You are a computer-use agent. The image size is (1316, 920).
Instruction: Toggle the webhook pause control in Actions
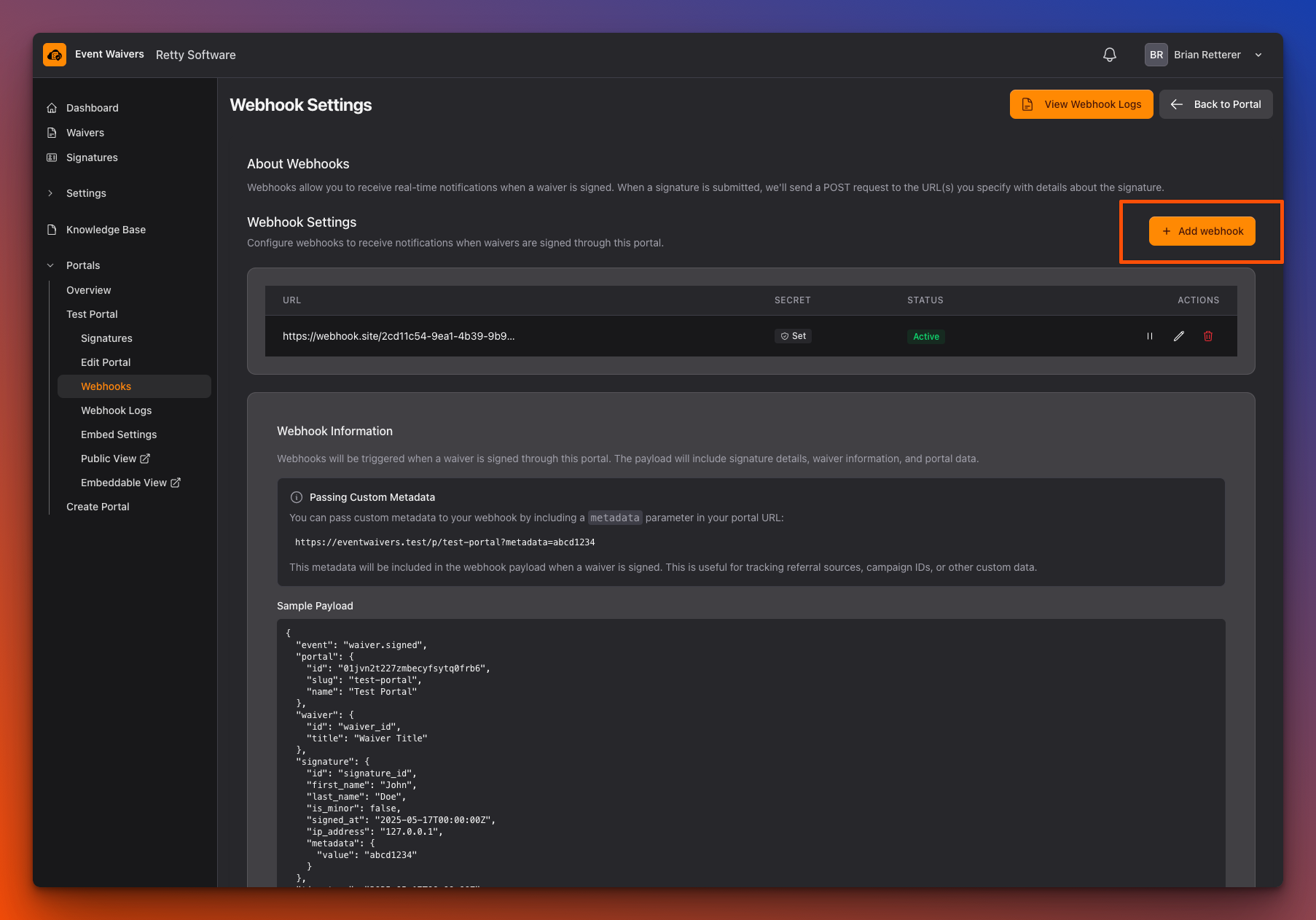(1149, 336)
